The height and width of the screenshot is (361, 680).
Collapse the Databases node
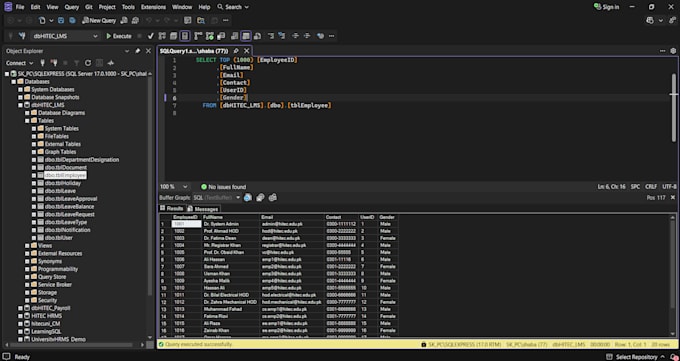pyautogui.click(x=14, y=82)
